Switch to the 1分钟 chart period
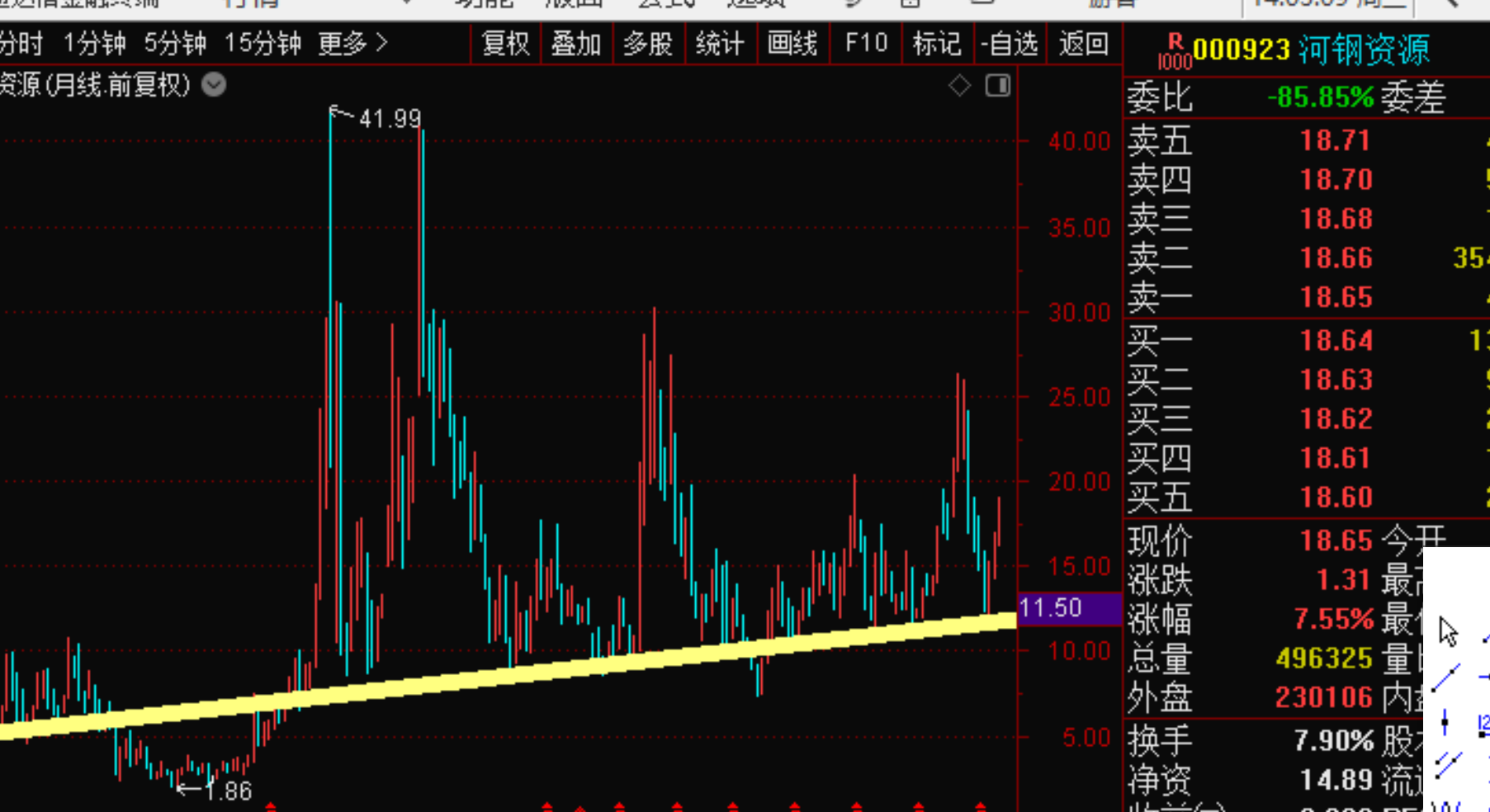The height and width of the screenshot is (812, 1490). pos(95,43)
